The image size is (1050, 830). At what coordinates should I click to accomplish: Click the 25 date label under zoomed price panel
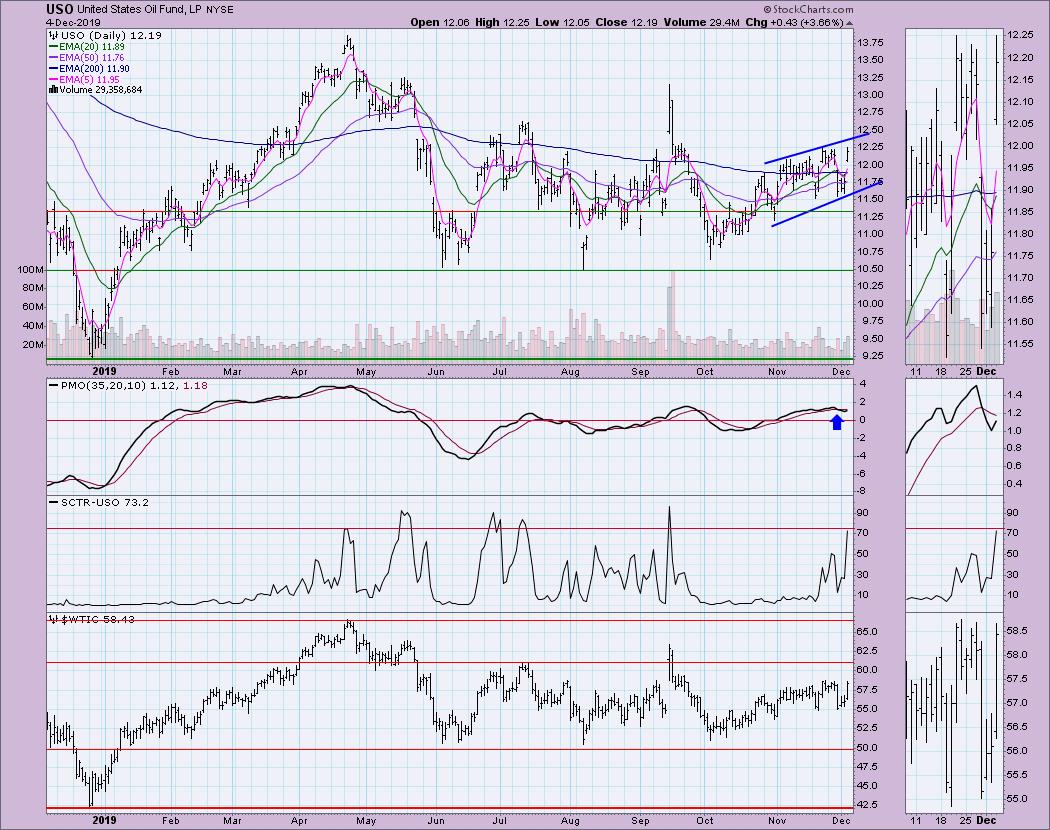[964, 371]
